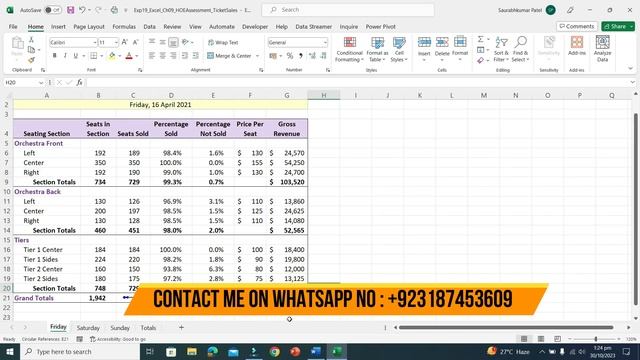
Task: Click the Center text alignment icon
Action: pyautogui.click(x=162, y=56)
